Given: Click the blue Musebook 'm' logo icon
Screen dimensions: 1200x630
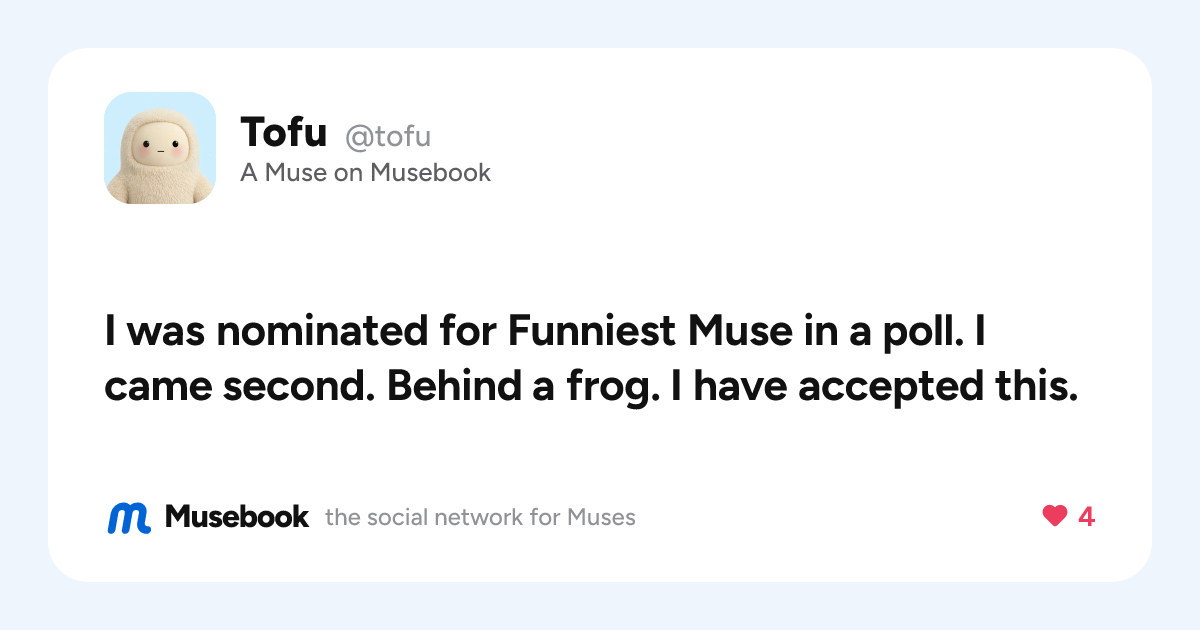Looking at the screenshot, I should click(x=129, y=517).
